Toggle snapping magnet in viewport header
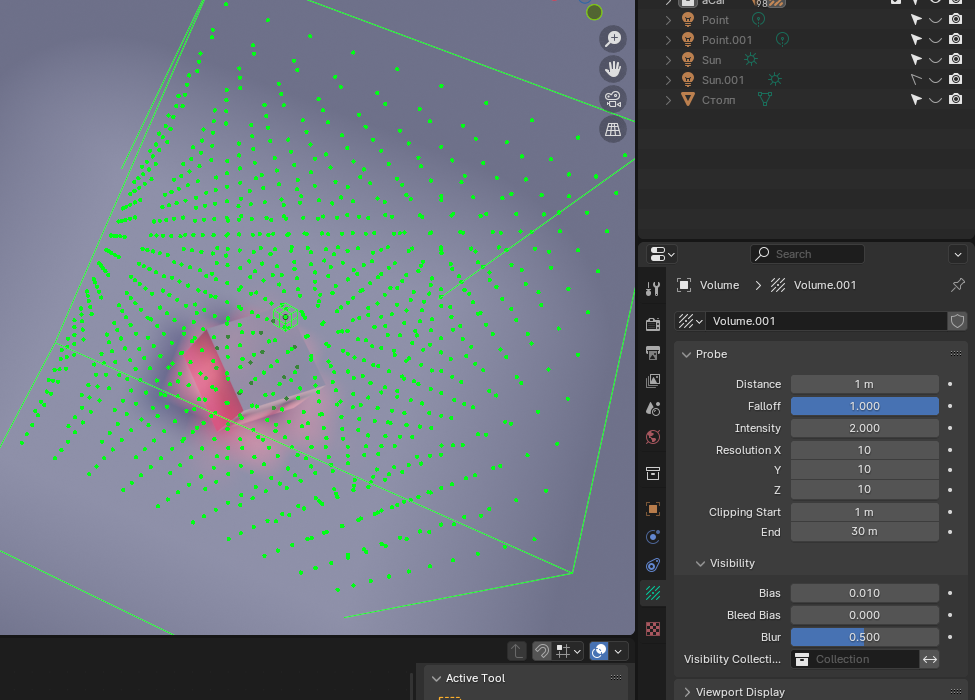This screenshot has width=975, height=700. point(542,651)
